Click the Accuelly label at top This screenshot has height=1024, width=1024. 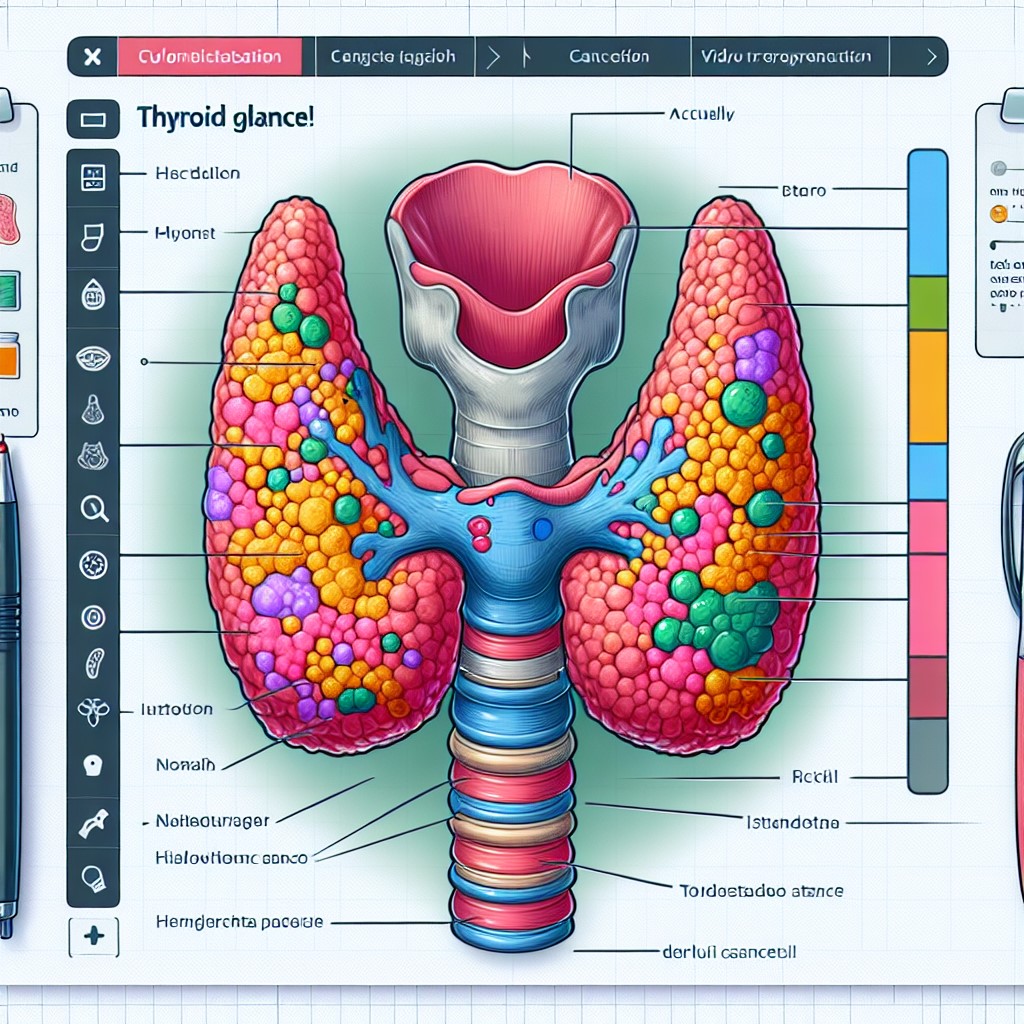[701, 114]
